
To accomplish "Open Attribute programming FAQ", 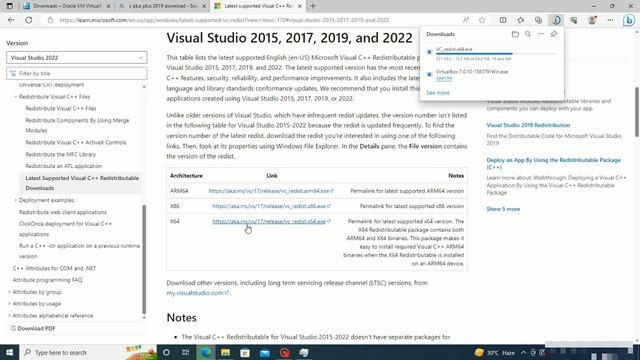I will coord(47,280).
